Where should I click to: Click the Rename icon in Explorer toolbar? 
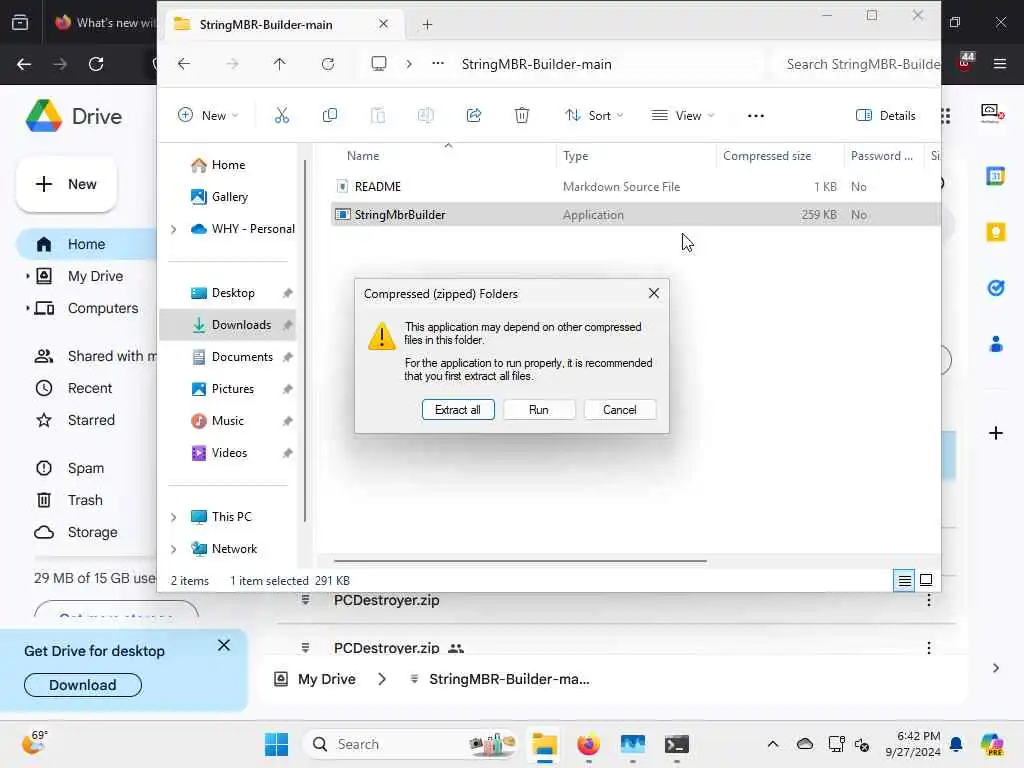[426, 116]
